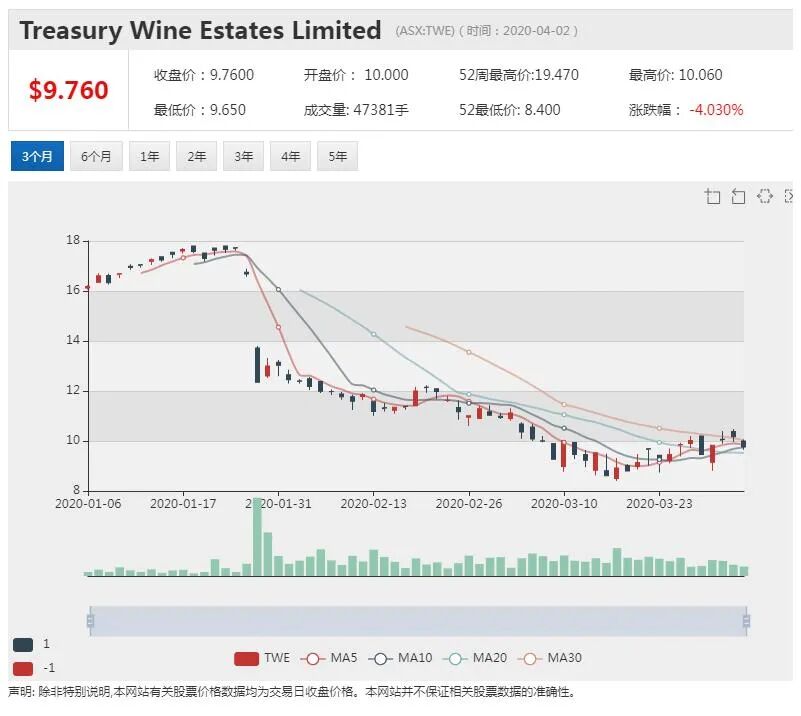Click the MA30 marker near 2020-02-26

[x=469, y=352]
